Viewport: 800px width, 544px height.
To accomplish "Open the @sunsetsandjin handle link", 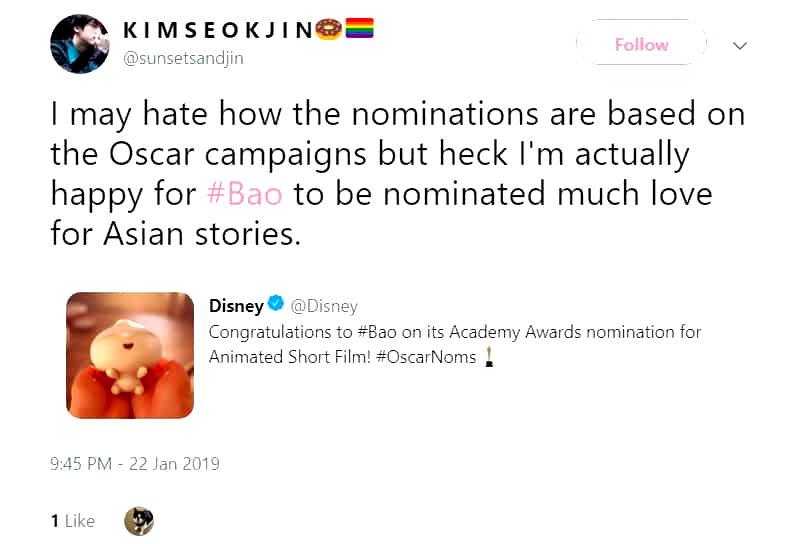I will click(183, 58).
